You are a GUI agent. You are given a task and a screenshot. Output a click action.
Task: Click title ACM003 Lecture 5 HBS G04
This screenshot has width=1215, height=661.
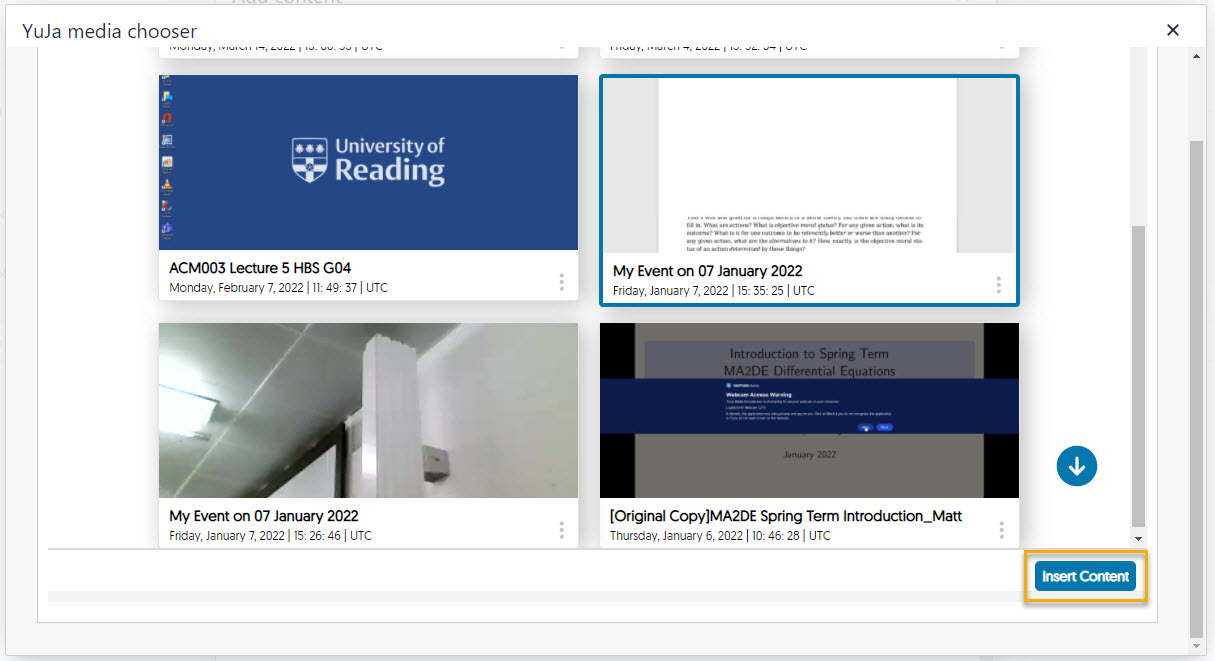[x=260, y=268]
